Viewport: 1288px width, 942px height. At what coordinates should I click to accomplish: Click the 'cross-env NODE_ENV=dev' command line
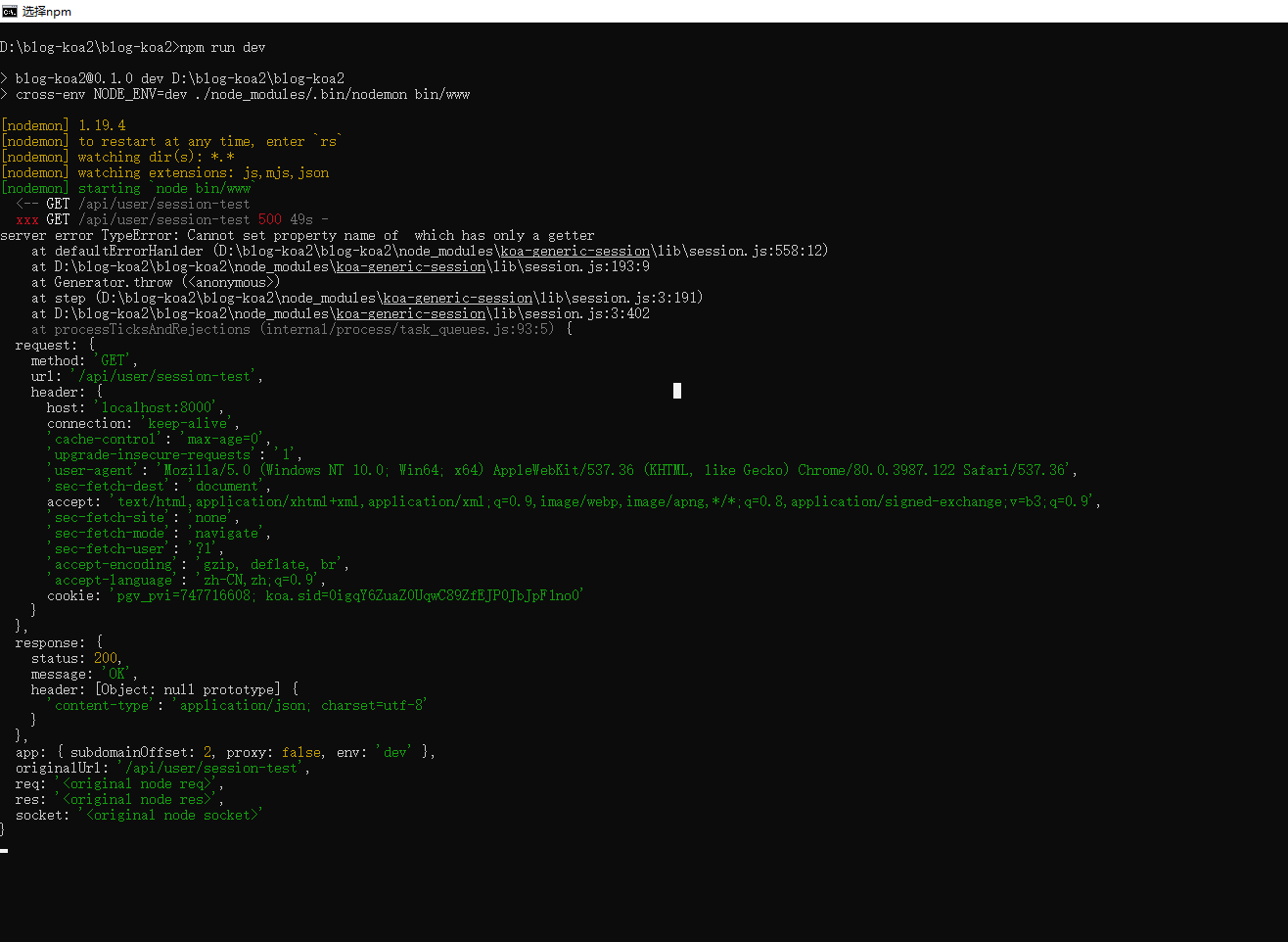(x=235, y=94)
